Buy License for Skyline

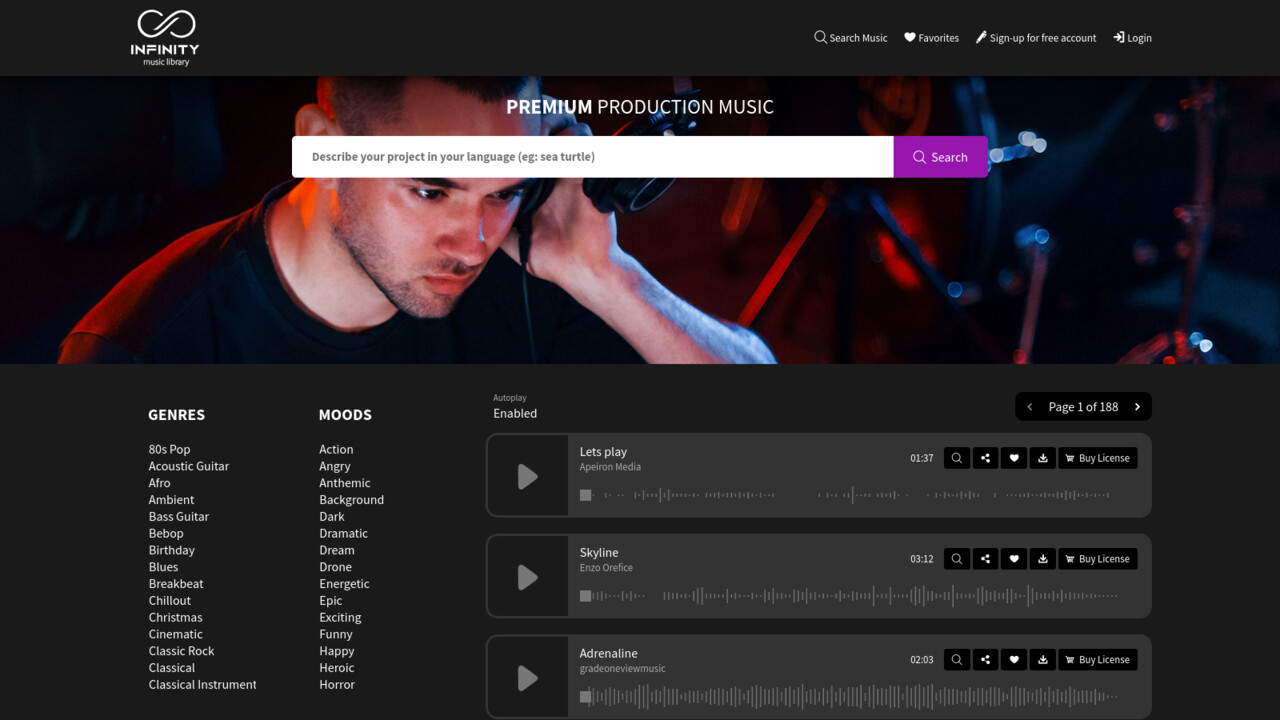(x=1098, y=559)
